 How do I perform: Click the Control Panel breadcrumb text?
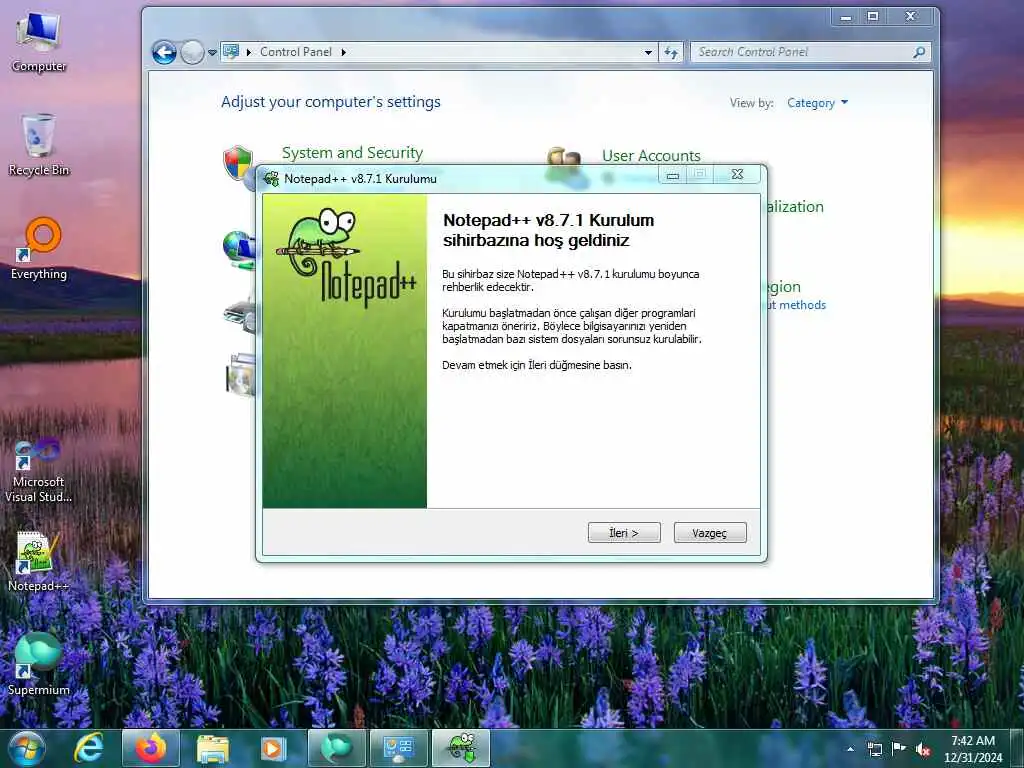pyautogui.click(x=296, y=52)
